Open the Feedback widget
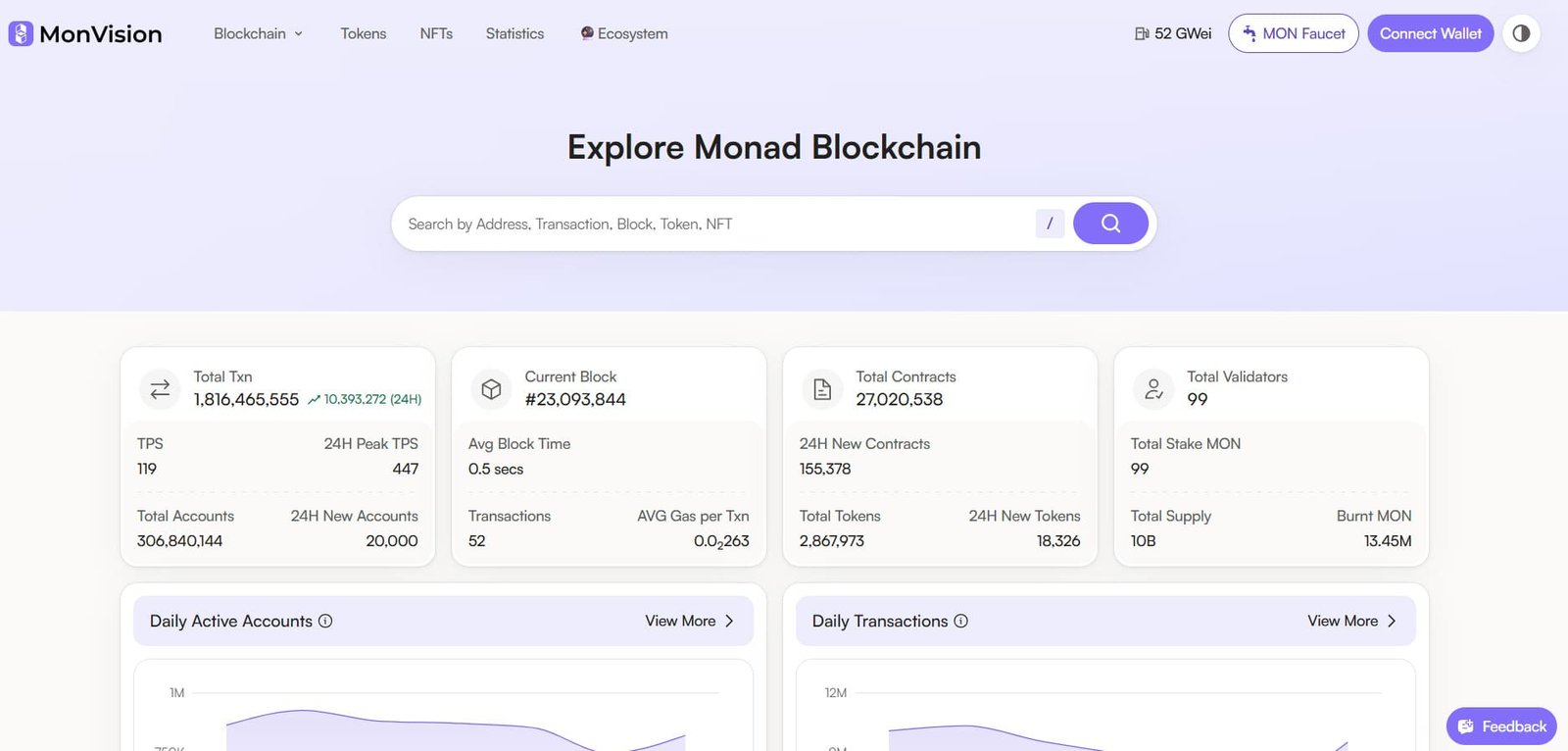The height and width of the screenshot is (751, 1568). (1500, 726)
